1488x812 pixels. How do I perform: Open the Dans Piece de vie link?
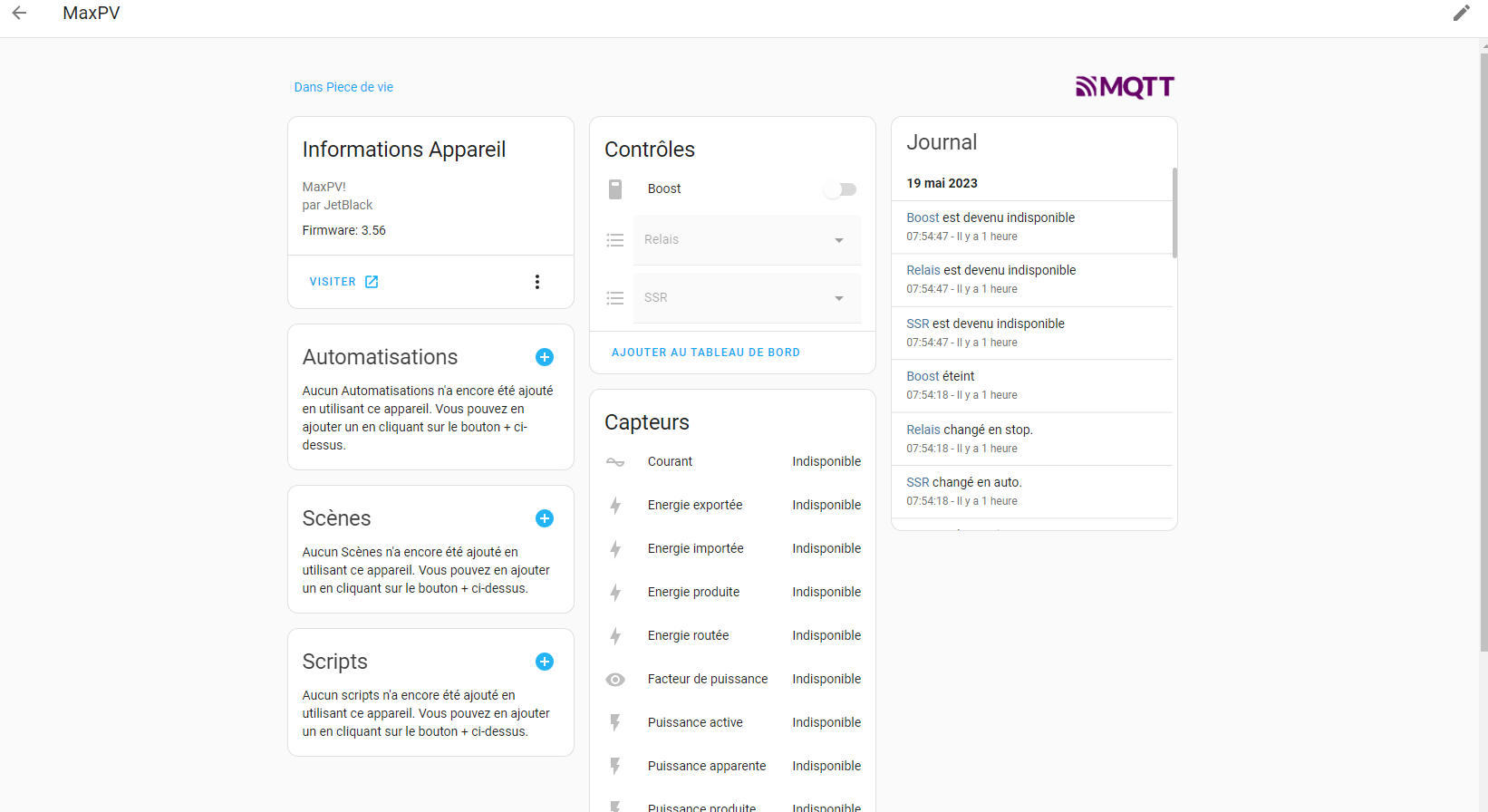click(343, 87)
